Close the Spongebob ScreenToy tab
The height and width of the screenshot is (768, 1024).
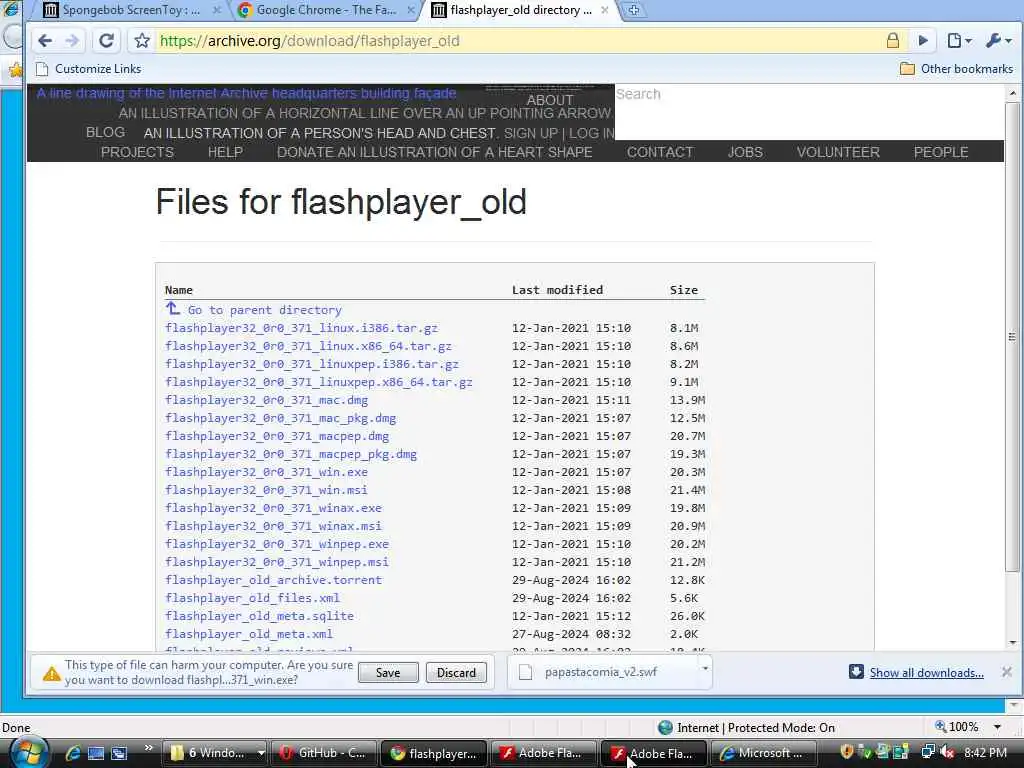[x=217, y=10]
